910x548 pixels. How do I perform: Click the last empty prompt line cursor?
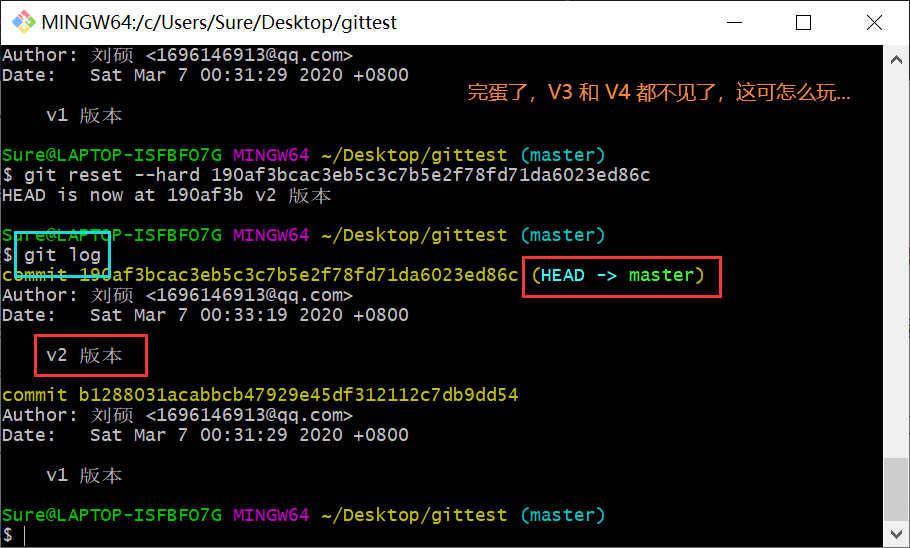[24, 535]
